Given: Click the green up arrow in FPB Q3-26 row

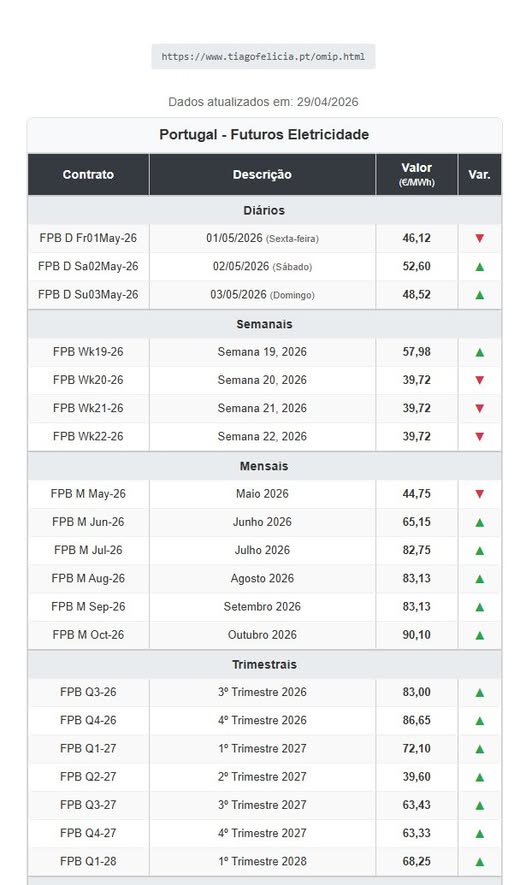Looking at the screenshot, I should (x=479, y=693).
